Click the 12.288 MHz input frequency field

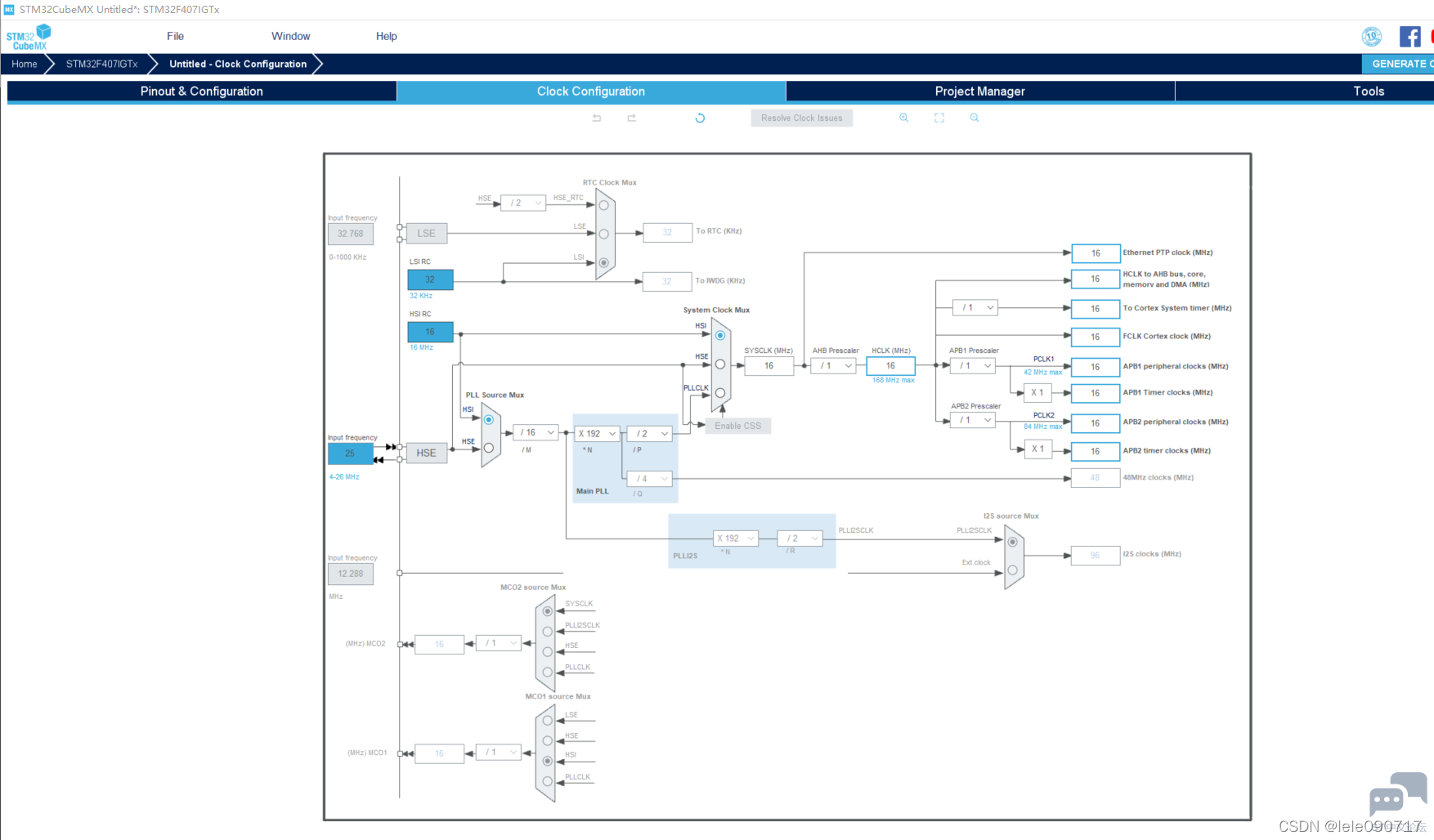click(351, 574)
